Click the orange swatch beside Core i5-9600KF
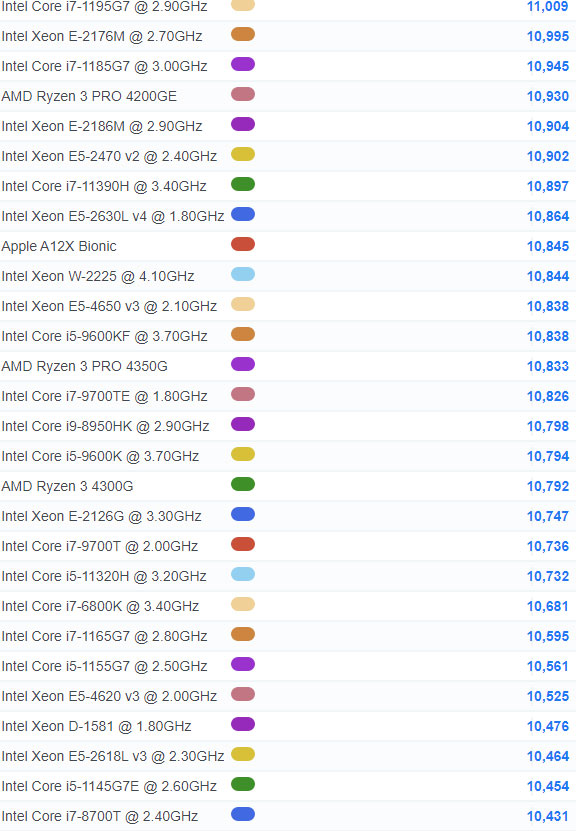The height and width of the screenshot is (831, 576). click(x=243, y=334)
